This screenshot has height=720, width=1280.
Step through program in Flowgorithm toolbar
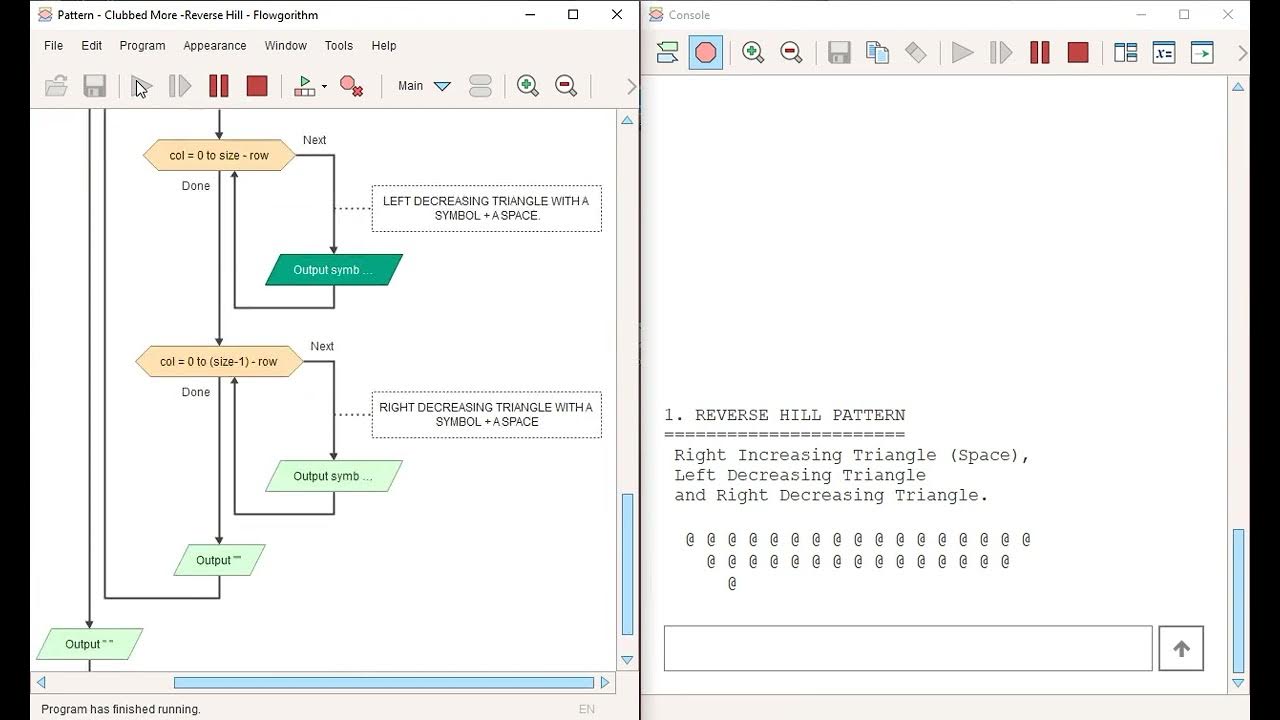coord(180,86)
